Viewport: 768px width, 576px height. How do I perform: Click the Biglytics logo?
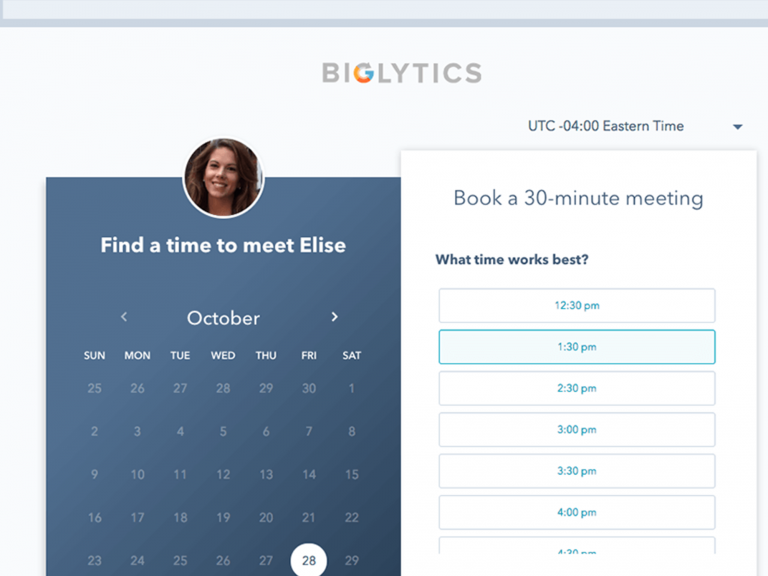402,73
